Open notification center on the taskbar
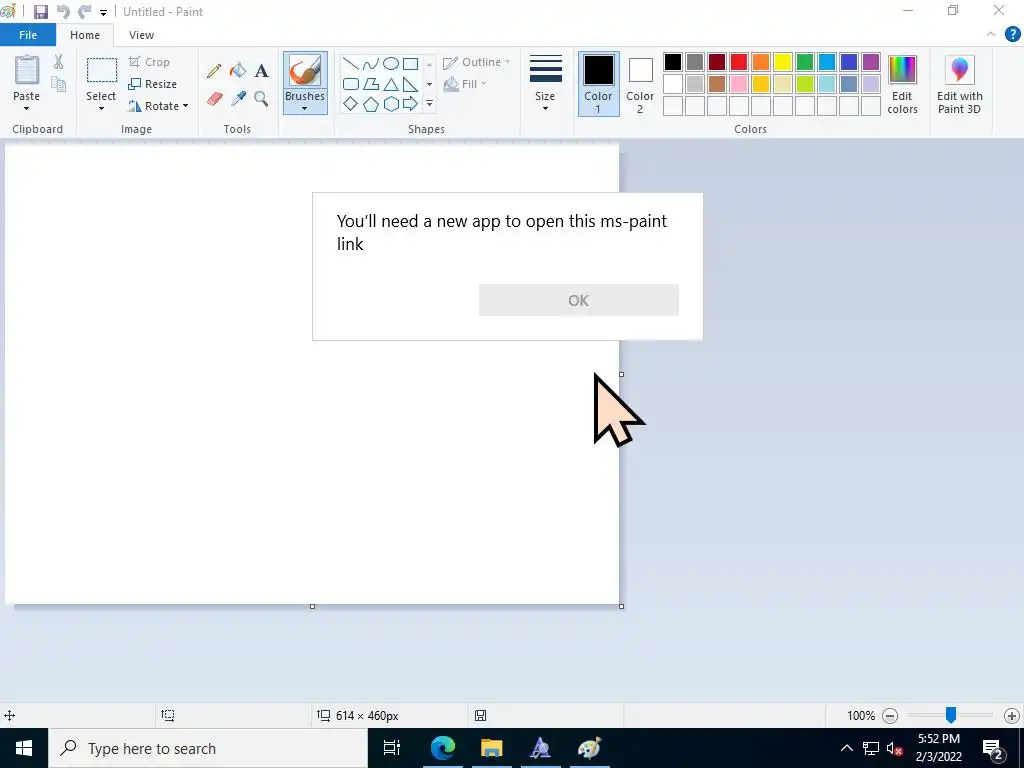Viewport: 1024px width, 768px height. [993, 748]
